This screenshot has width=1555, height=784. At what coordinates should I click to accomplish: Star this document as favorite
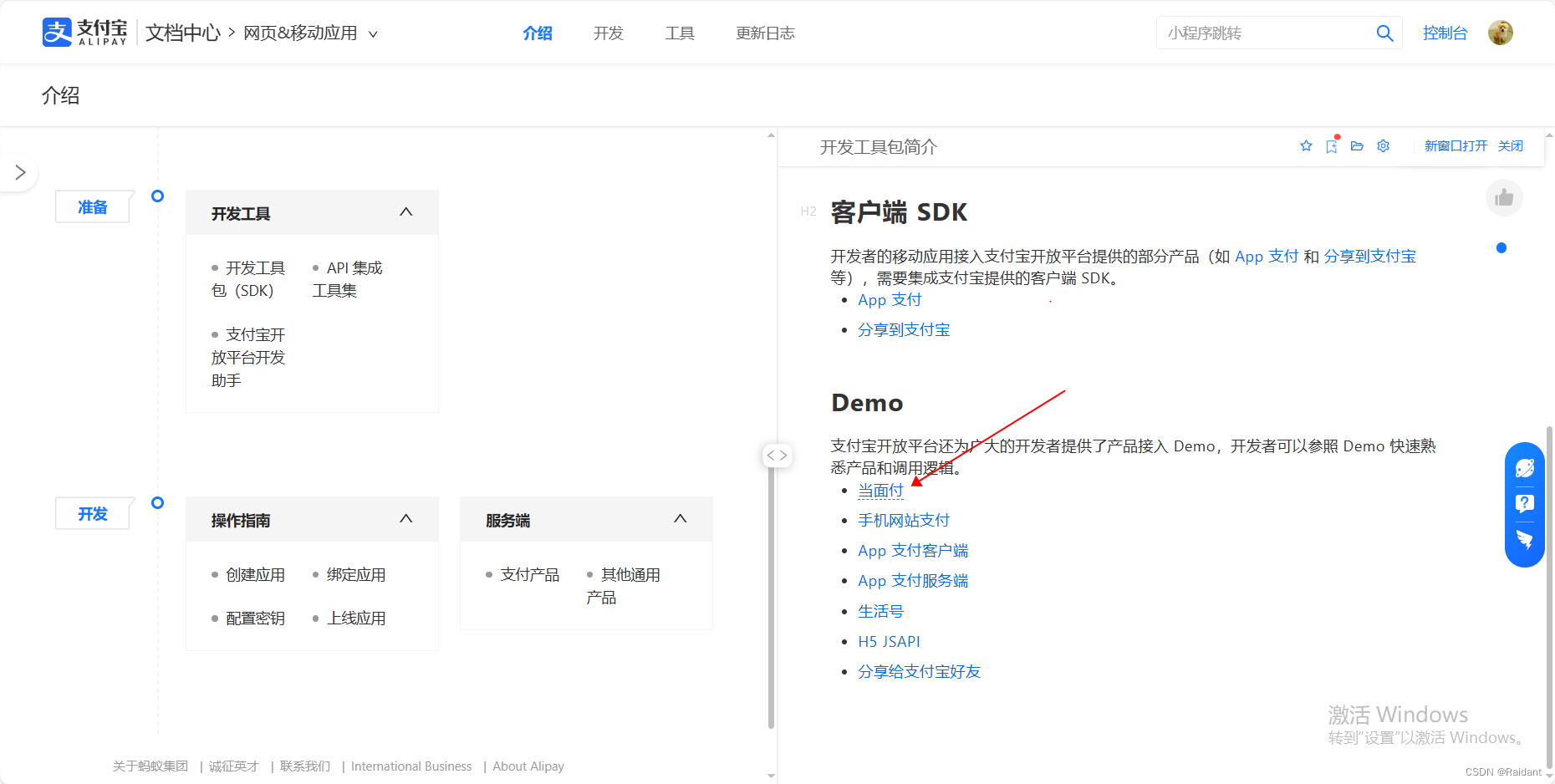coord(1306,146)
